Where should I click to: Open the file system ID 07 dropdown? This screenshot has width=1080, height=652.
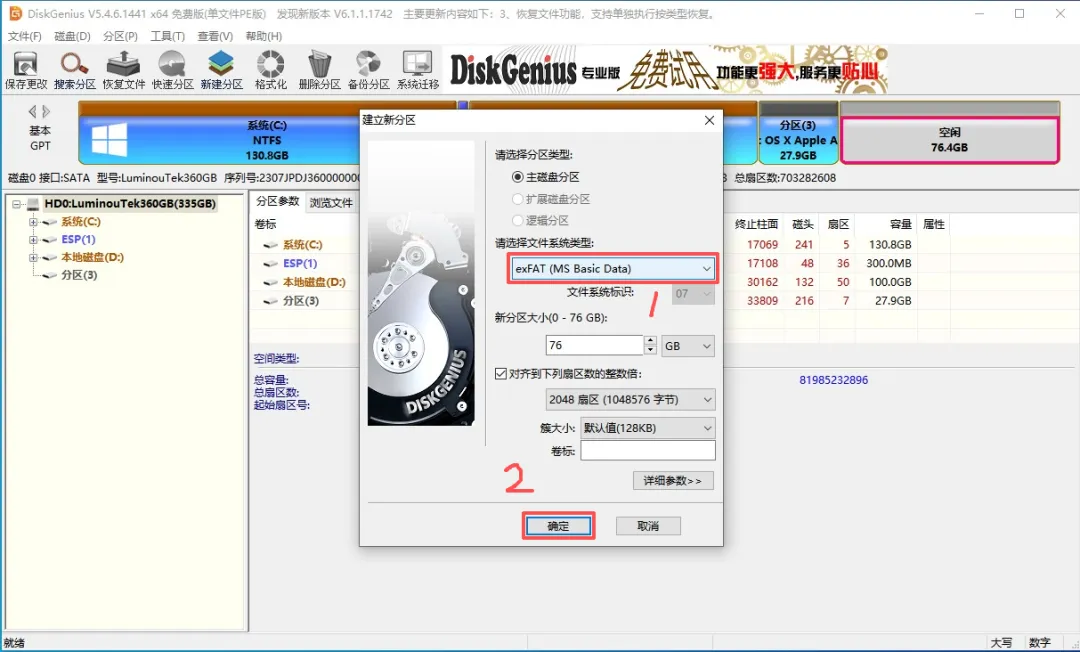pyautogui.click(x=693, y=293)
